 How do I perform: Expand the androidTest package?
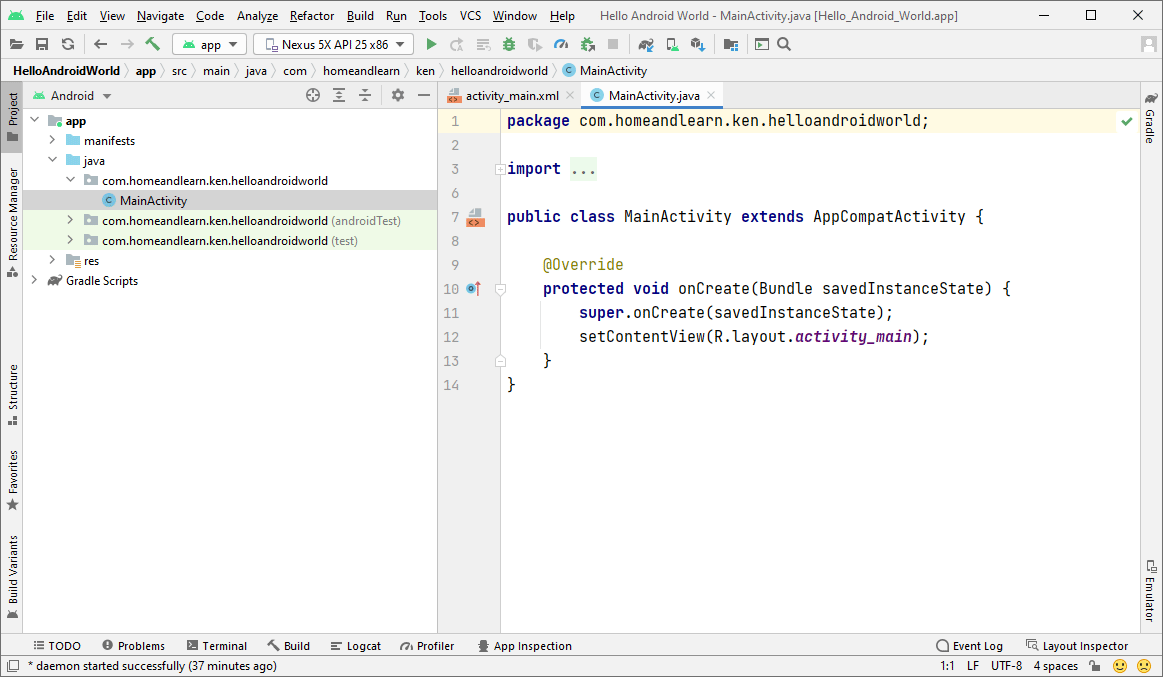[x=70, y=220]
